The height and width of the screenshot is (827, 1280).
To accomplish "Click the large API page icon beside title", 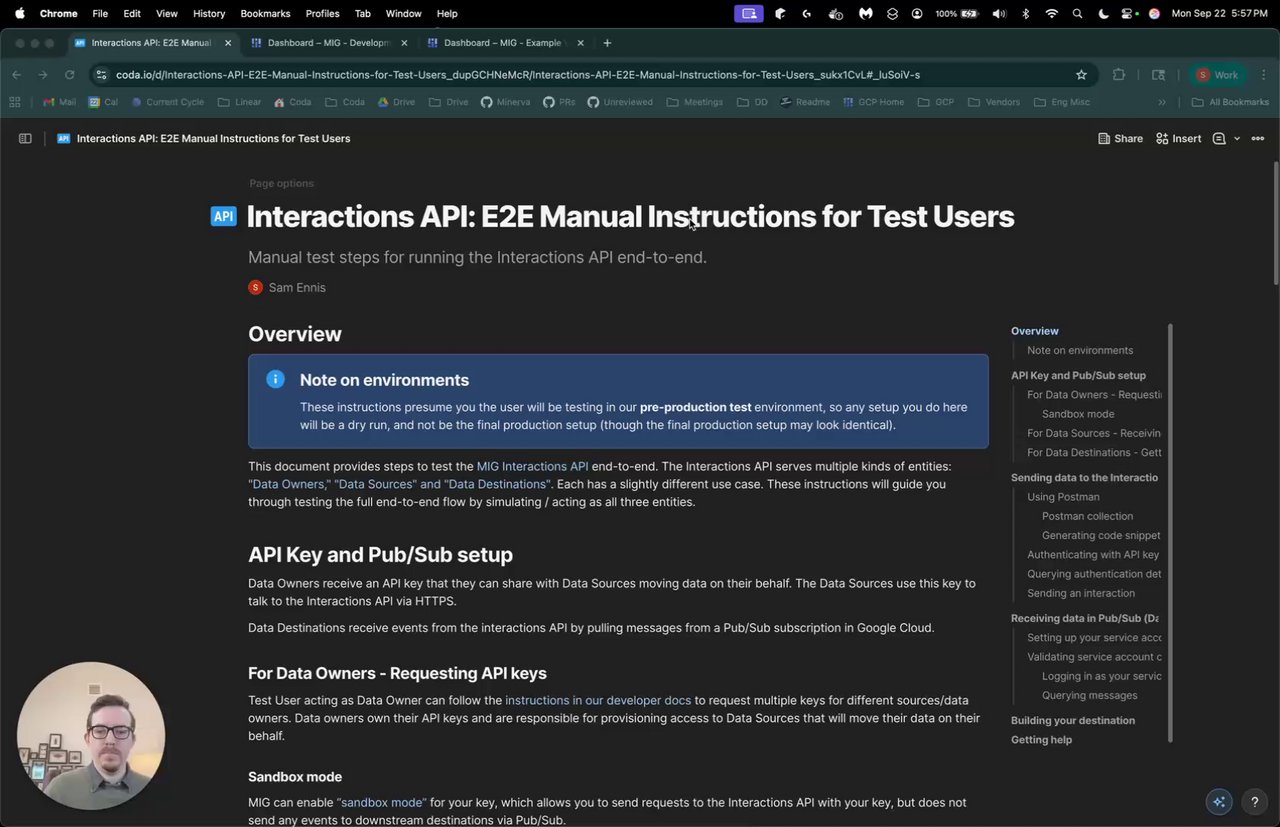I will coord(223,216).
